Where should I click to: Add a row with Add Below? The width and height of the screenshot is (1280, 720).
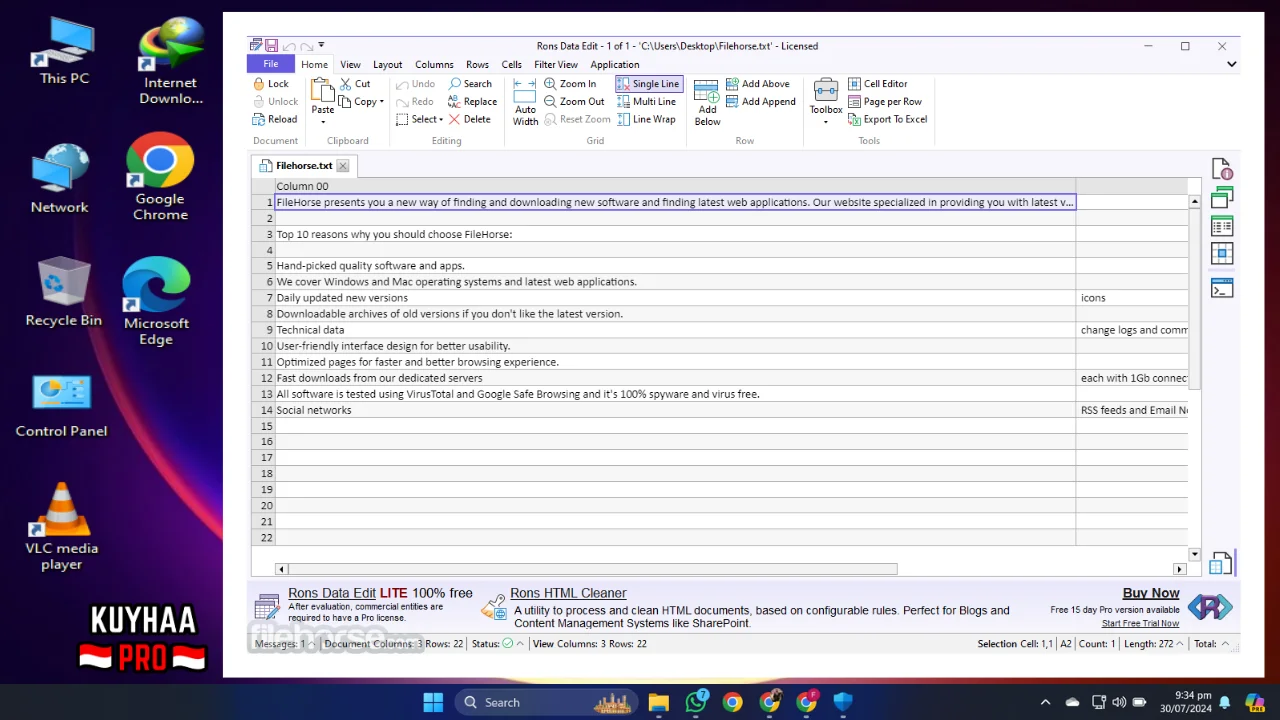pyautogui.click(x=707, y=102)
